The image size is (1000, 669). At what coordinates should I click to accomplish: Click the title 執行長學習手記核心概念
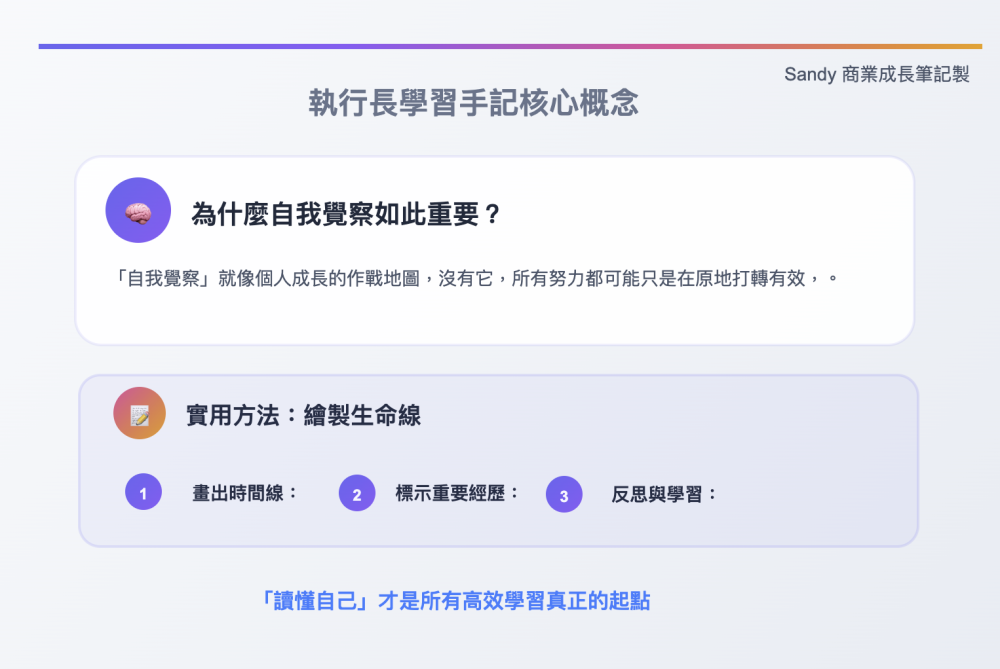[x=474, y=103]
